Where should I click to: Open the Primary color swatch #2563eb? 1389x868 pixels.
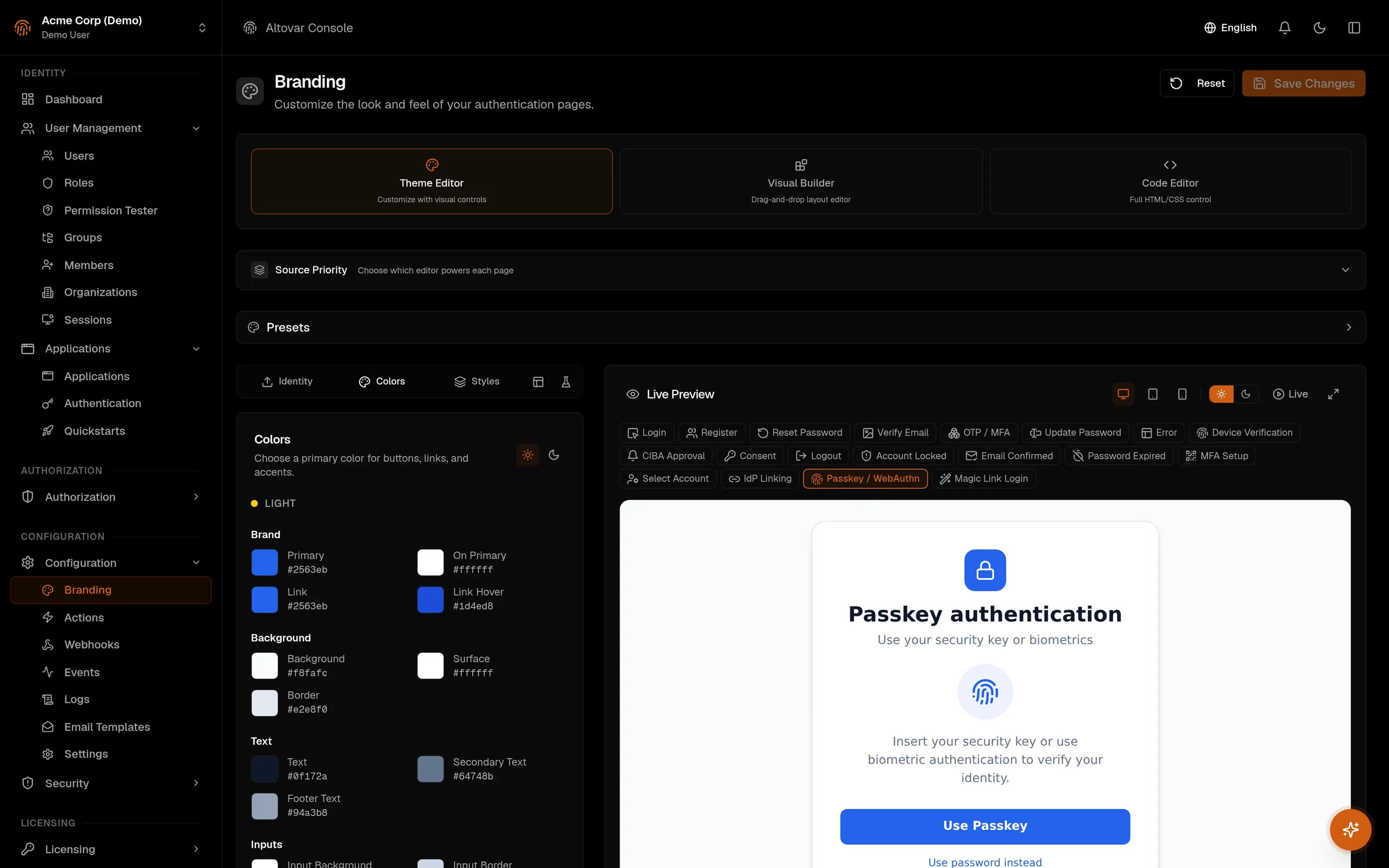[264, 562]
